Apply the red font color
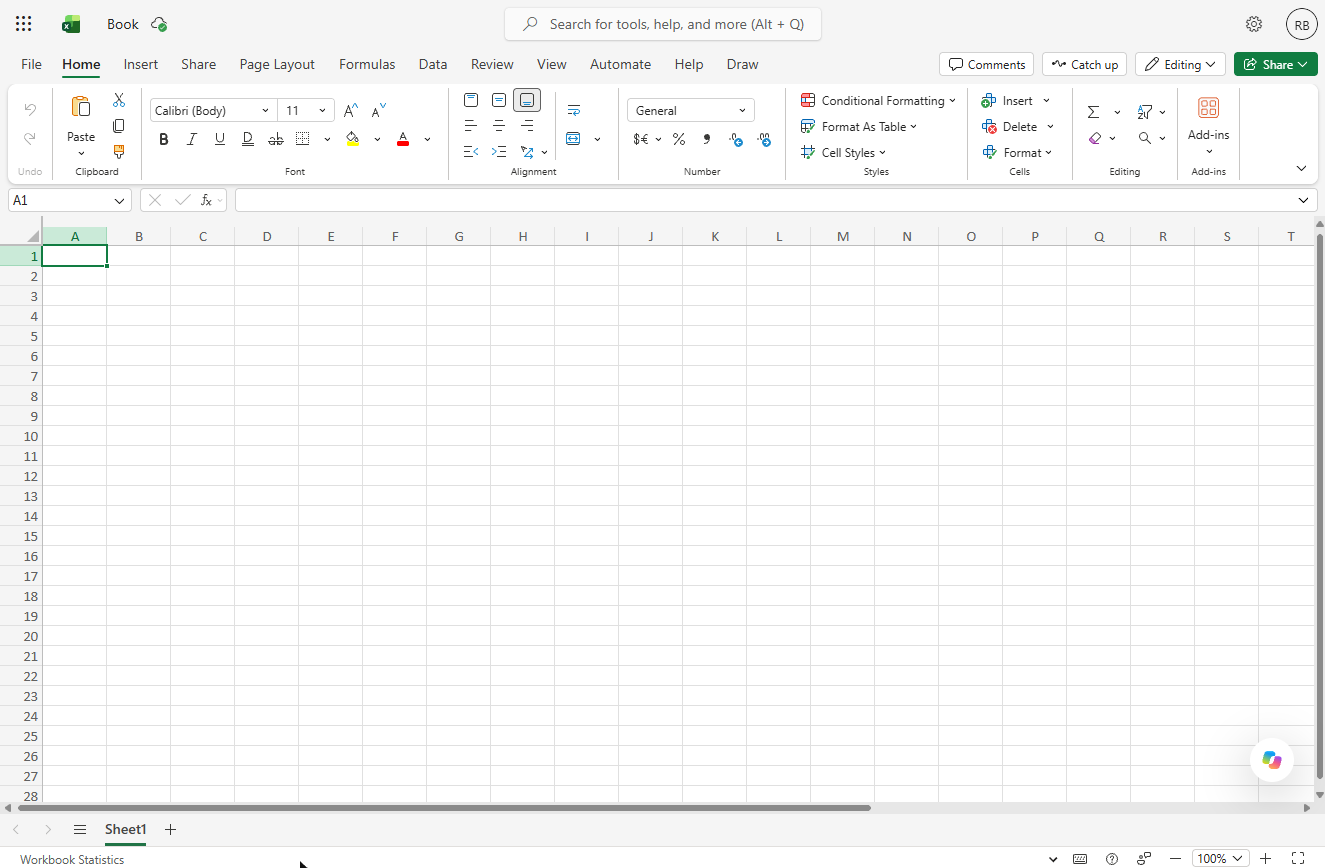Image resolution: width=1325 pixels, height=868 pixels. click(403, 139)
